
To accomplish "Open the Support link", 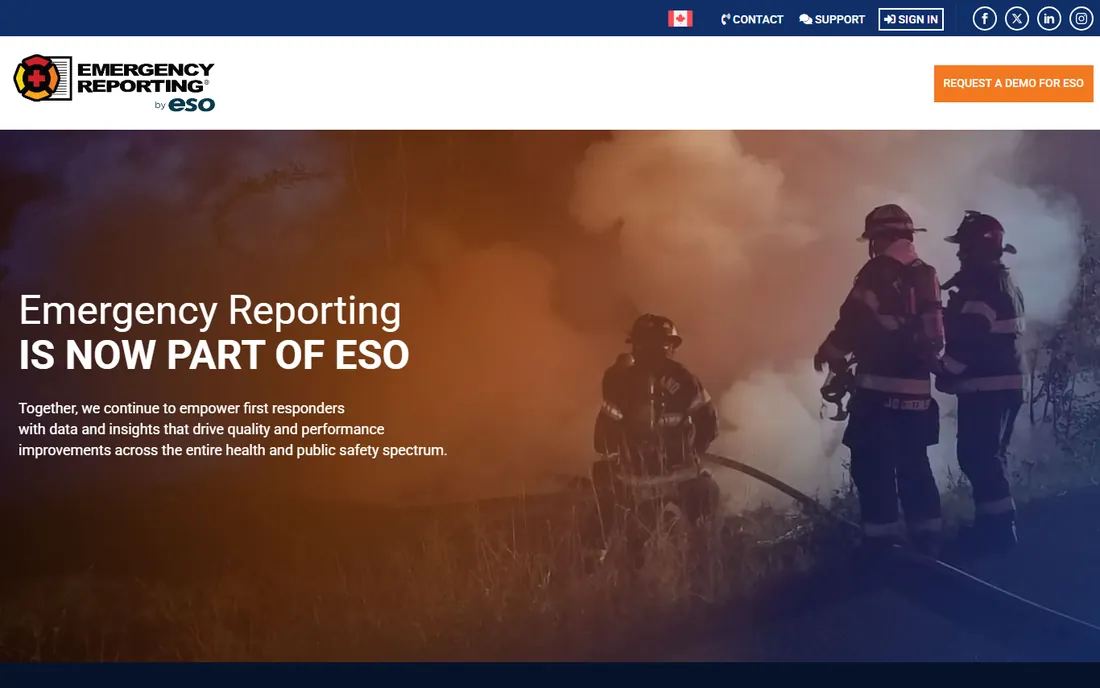I will click(832, 20).
